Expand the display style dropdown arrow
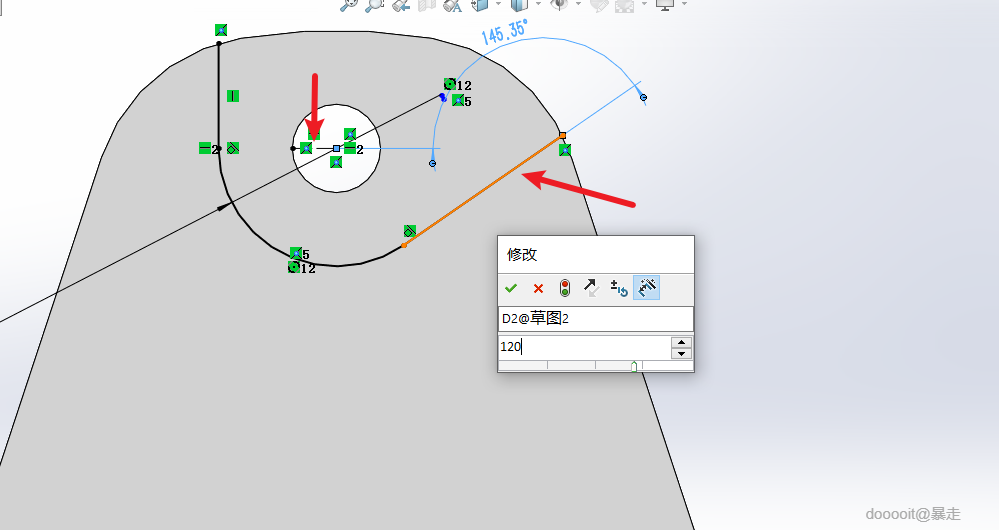Screen dimensions: 999x530 click(x=538, y=4)
